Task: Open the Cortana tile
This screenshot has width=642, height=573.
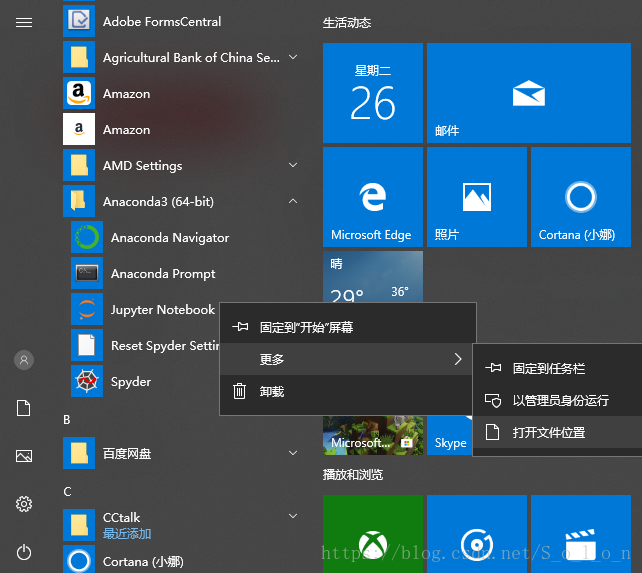Action: point(581,197)
